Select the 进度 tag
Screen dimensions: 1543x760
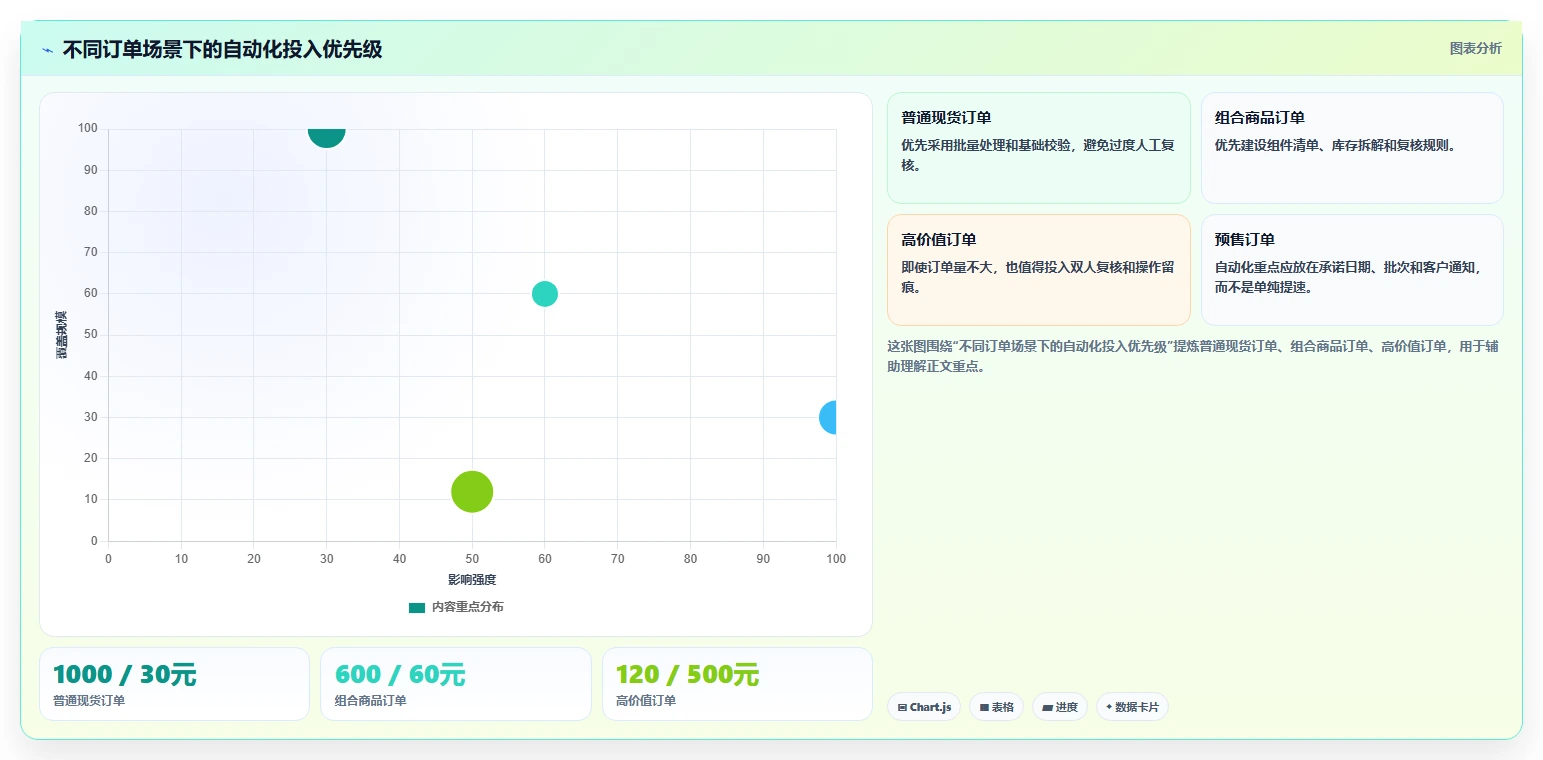[x=1060, y=707]
